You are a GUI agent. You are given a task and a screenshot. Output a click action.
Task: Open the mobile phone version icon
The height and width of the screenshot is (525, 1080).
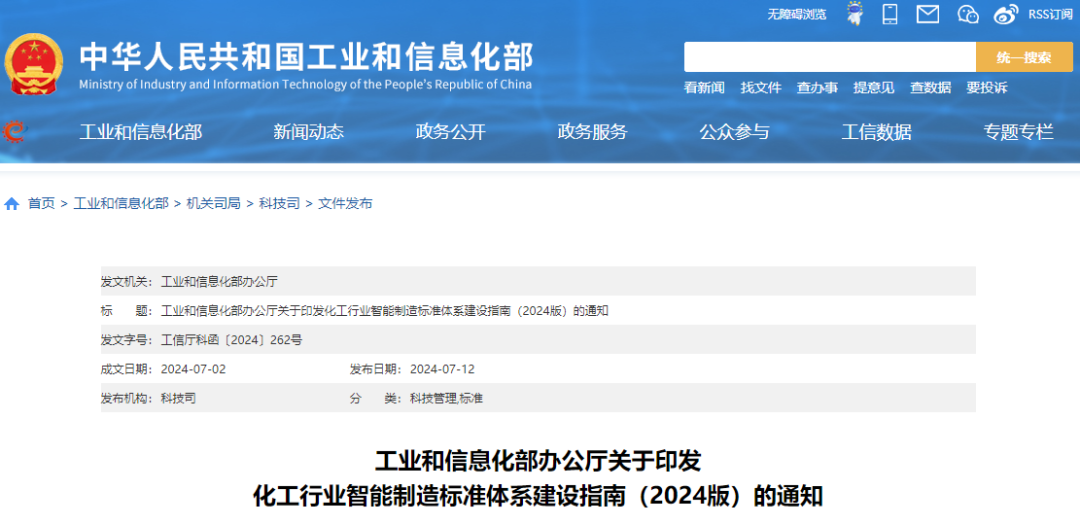[x=890, y=13]
